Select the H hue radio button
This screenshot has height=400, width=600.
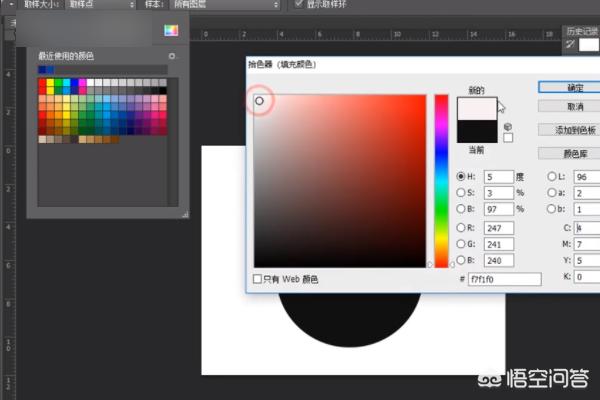461,176
